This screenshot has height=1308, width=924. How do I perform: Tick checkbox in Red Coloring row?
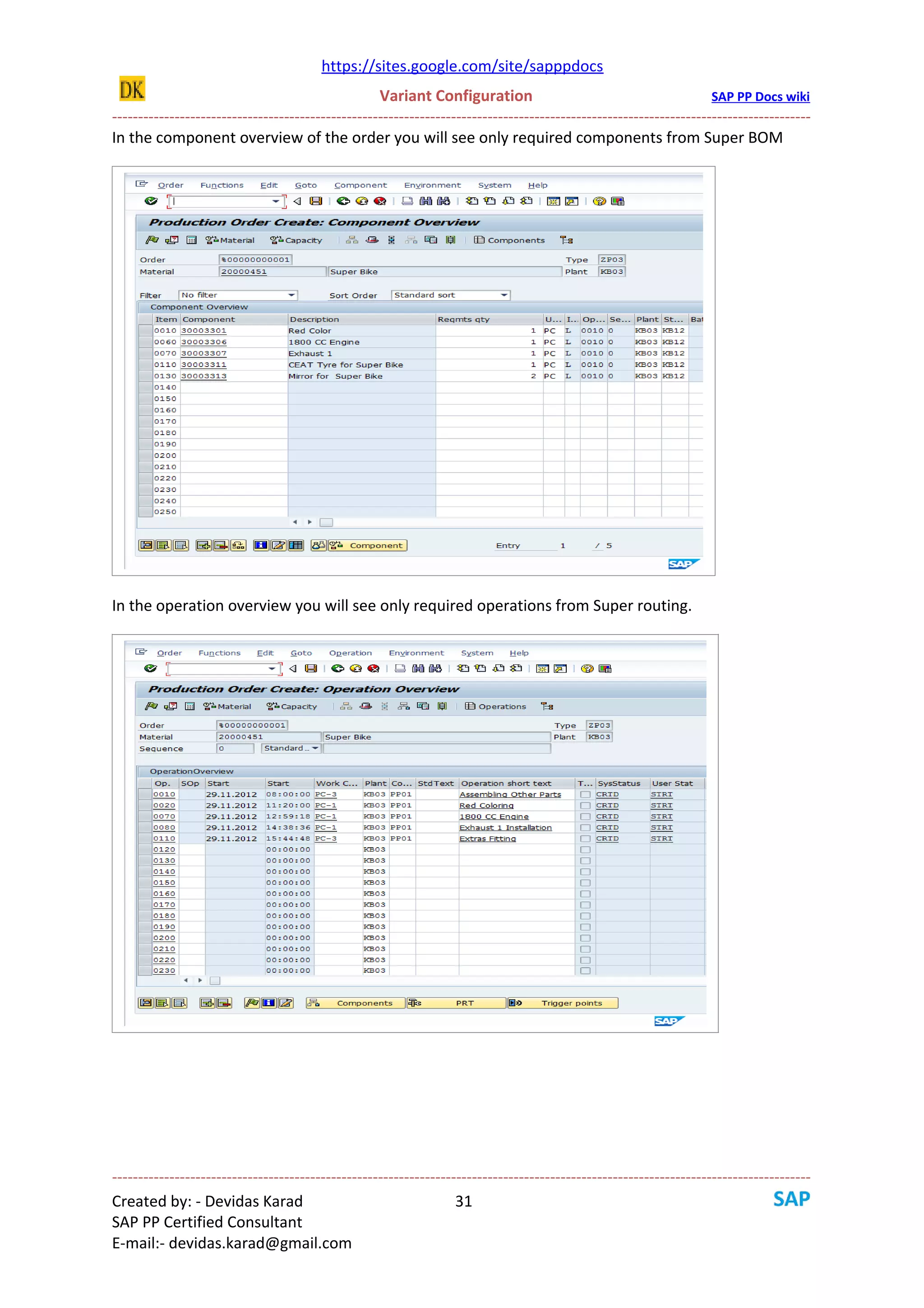tap(585, 806)
